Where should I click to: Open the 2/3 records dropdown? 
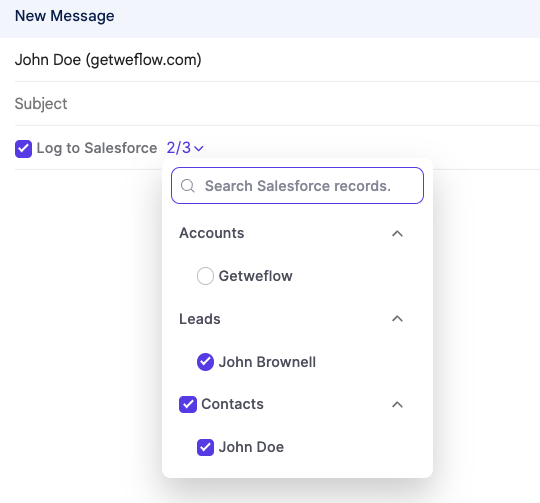pos(185,148)
